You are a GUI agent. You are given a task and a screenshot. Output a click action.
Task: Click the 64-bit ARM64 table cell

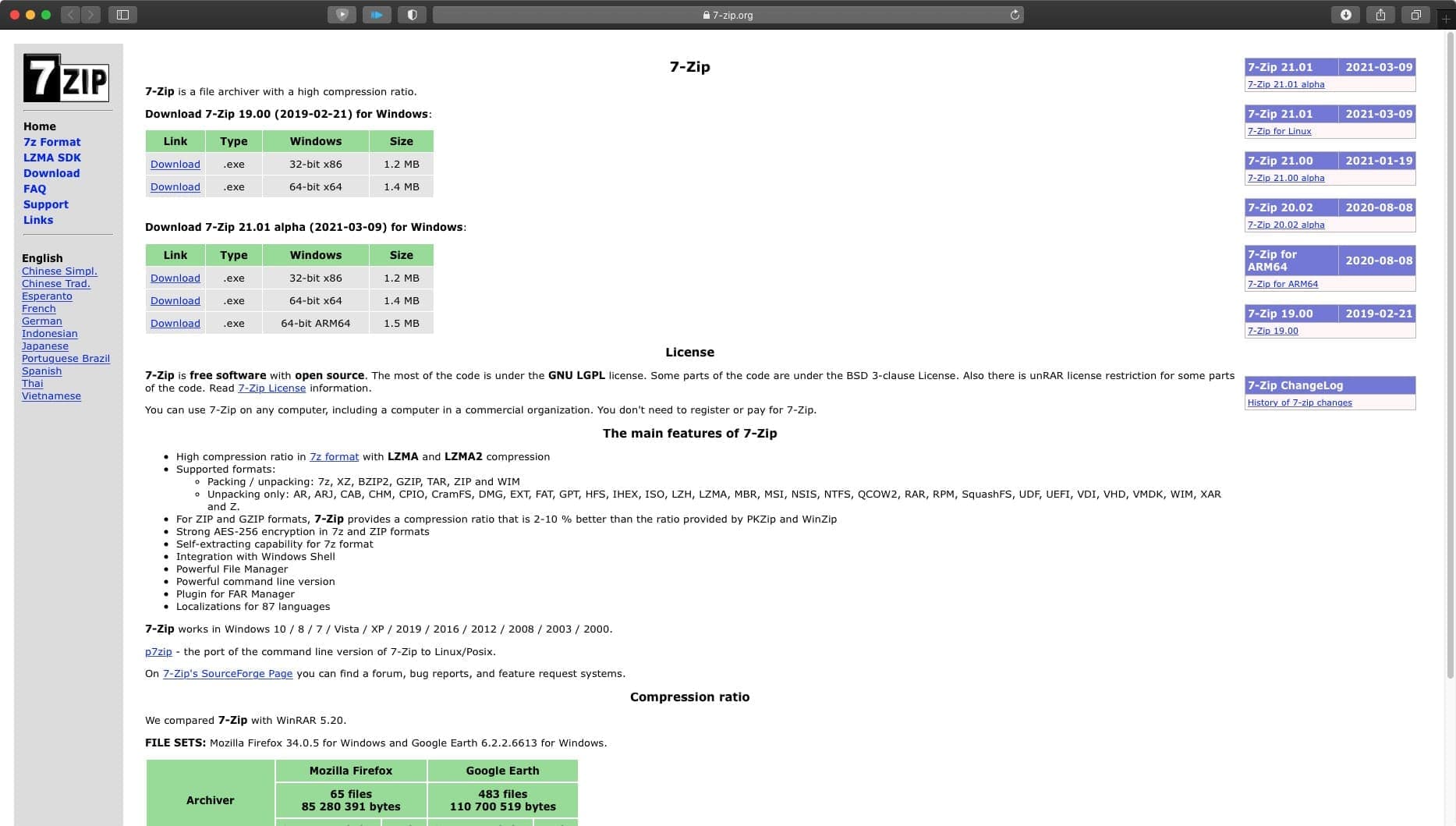point(316,324)
